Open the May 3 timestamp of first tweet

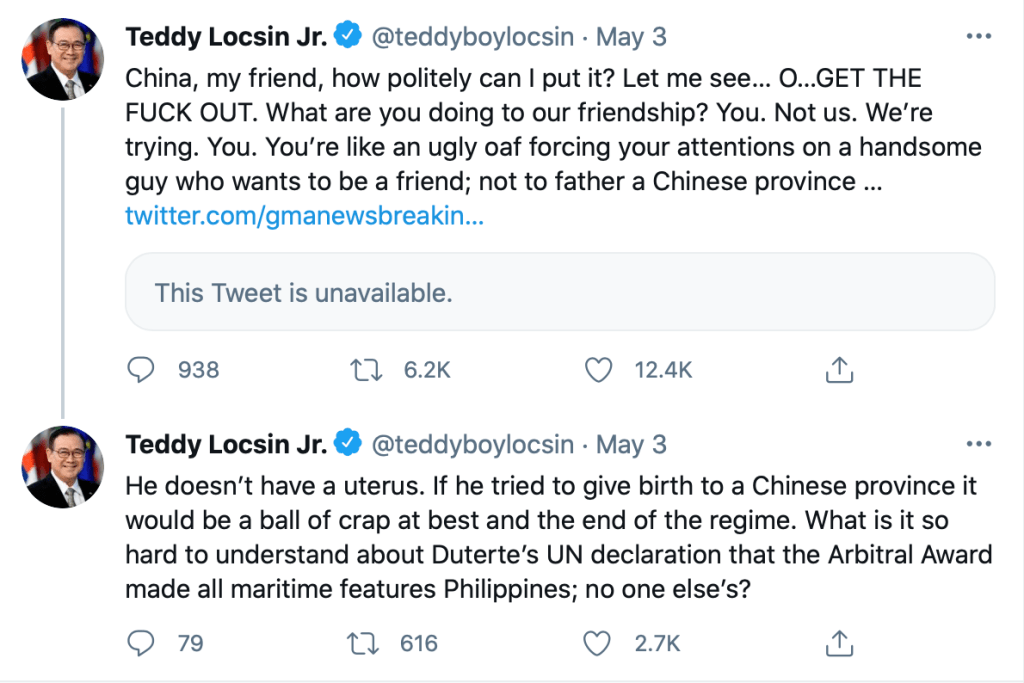click(x=631, y=37)
